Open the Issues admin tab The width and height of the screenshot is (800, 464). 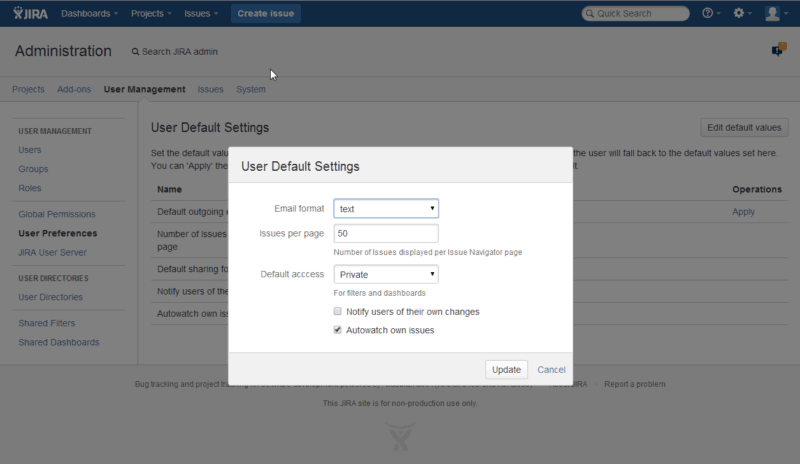click(x=210, y=89)
